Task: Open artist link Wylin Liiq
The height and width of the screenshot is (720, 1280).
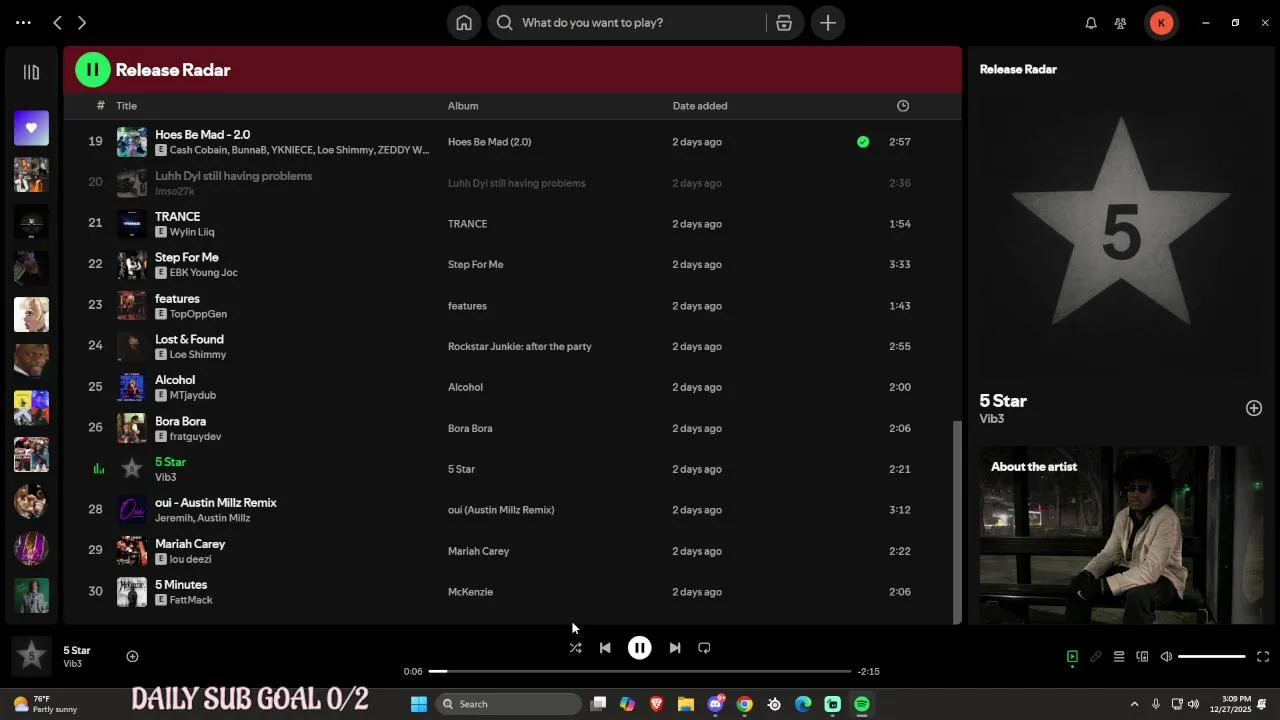Action: click(x=192, y=232)
